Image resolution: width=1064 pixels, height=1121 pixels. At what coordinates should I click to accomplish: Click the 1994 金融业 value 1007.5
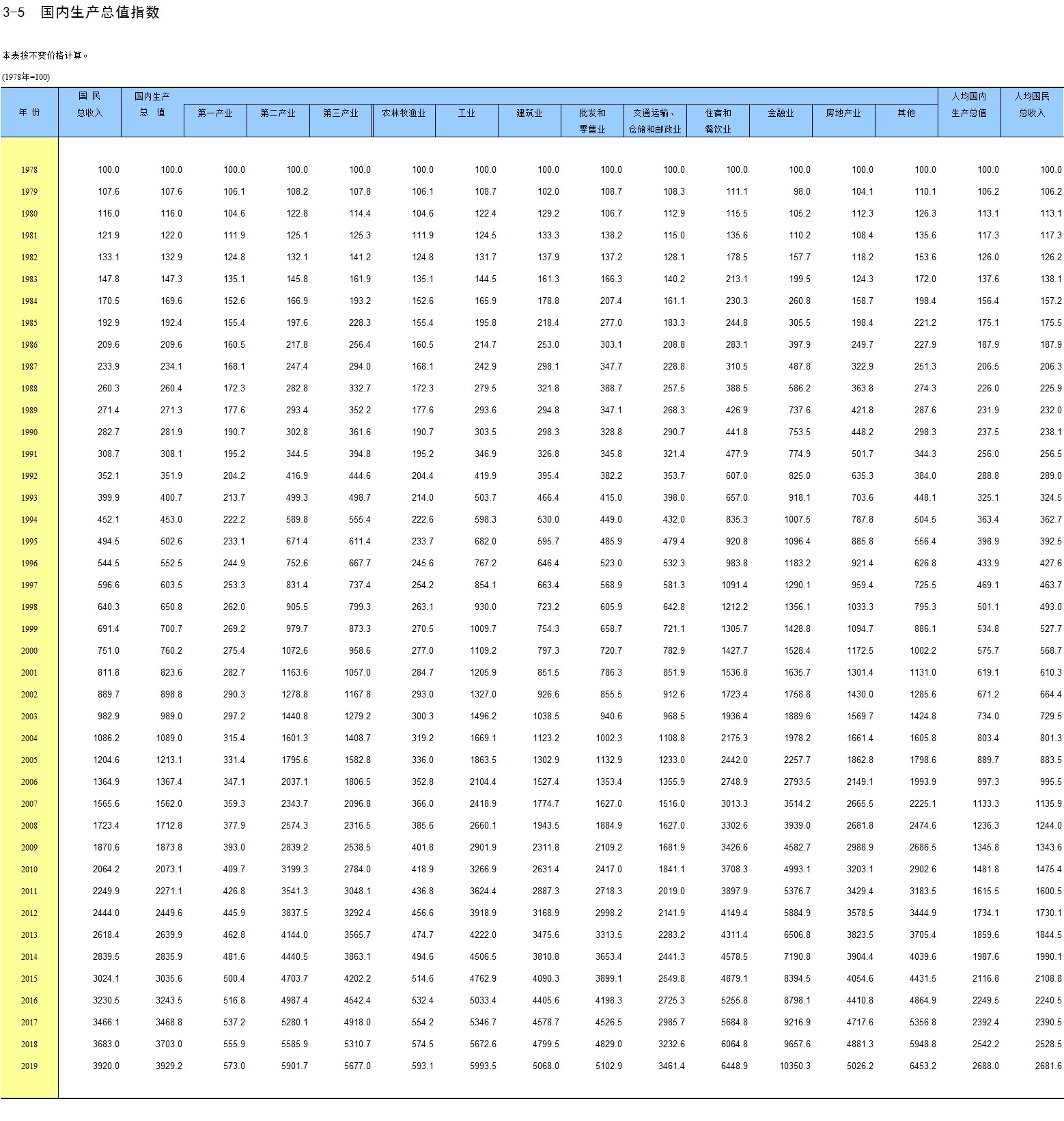point(798,520)
